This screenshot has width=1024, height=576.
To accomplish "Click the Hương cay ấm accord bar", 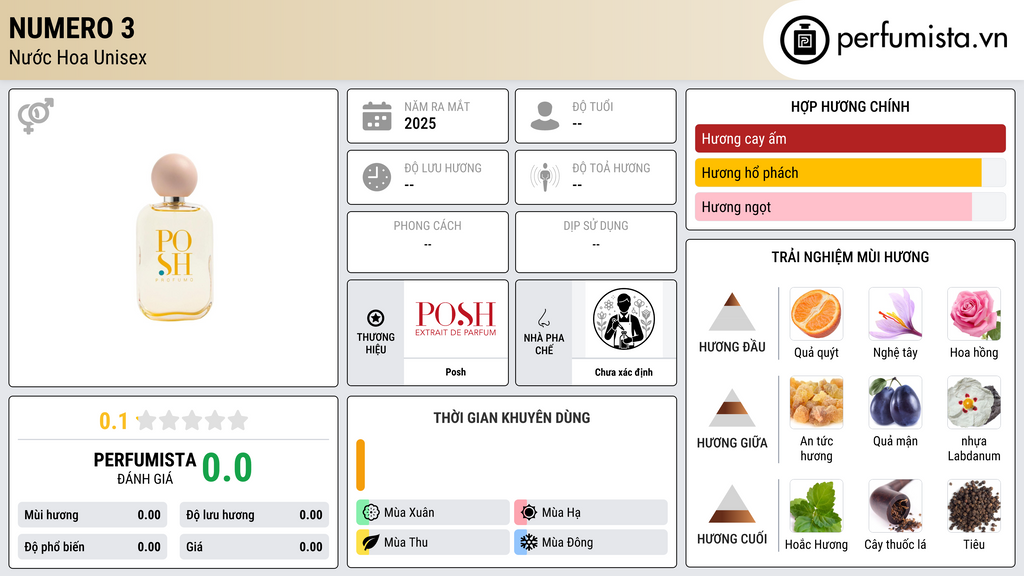I will 850,138.
